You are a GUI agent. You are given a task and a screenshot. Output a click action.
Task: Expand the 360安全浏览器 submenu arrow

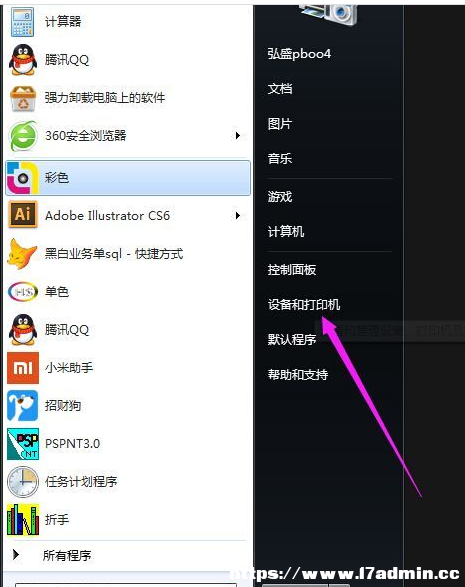click(x=237, y=136)
